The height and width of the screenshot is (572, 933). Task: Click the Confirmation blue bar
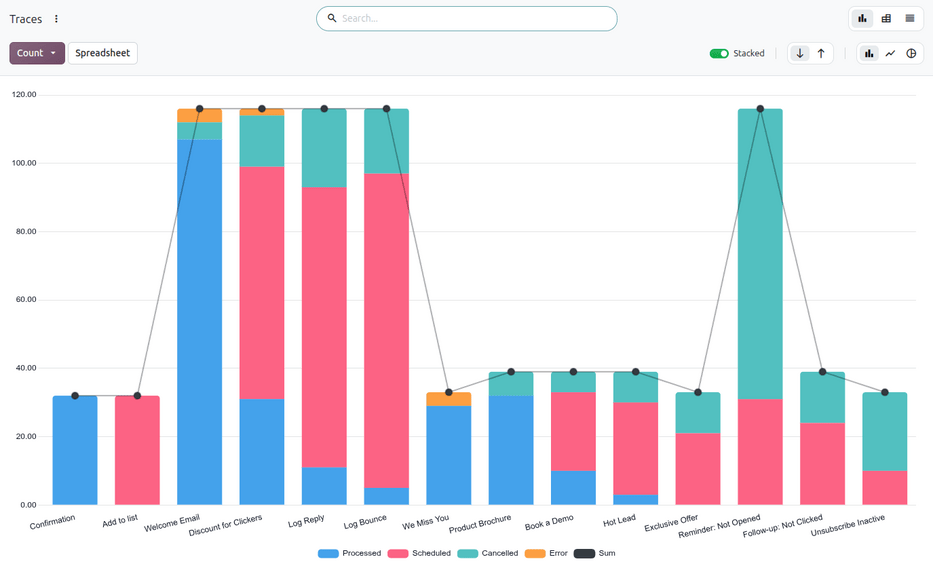pyautogui.click(x=75, y=451)
